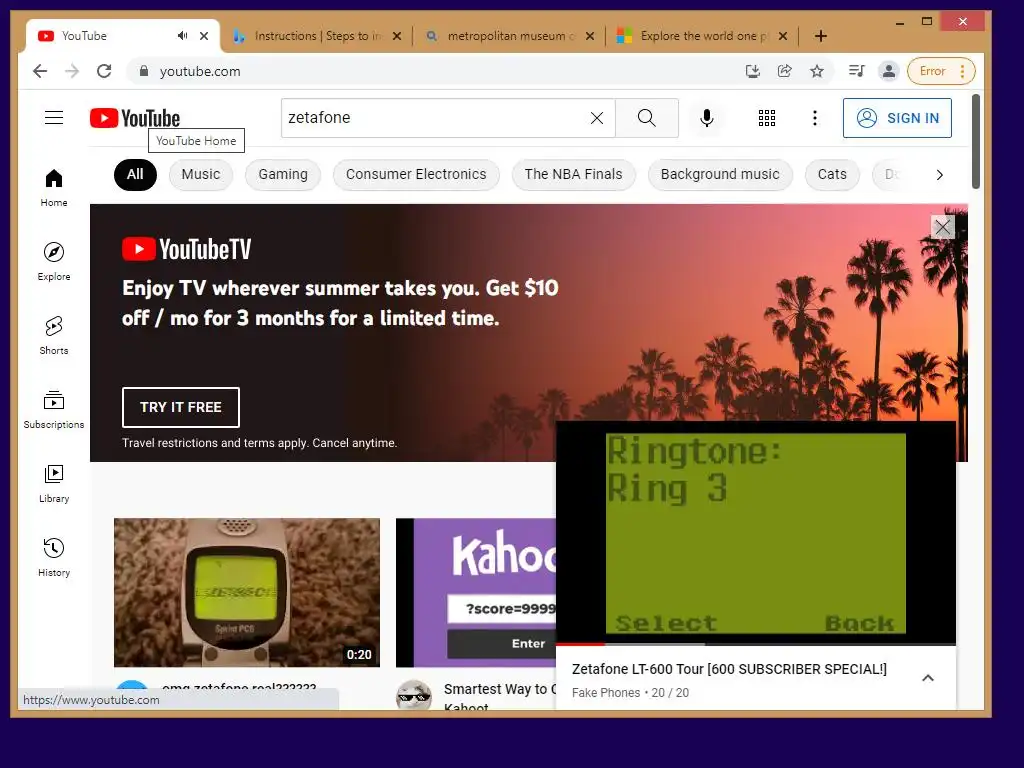Click the miniplayer red progress bar
The height and width of the screenshot is (768, 1024).
580,644
